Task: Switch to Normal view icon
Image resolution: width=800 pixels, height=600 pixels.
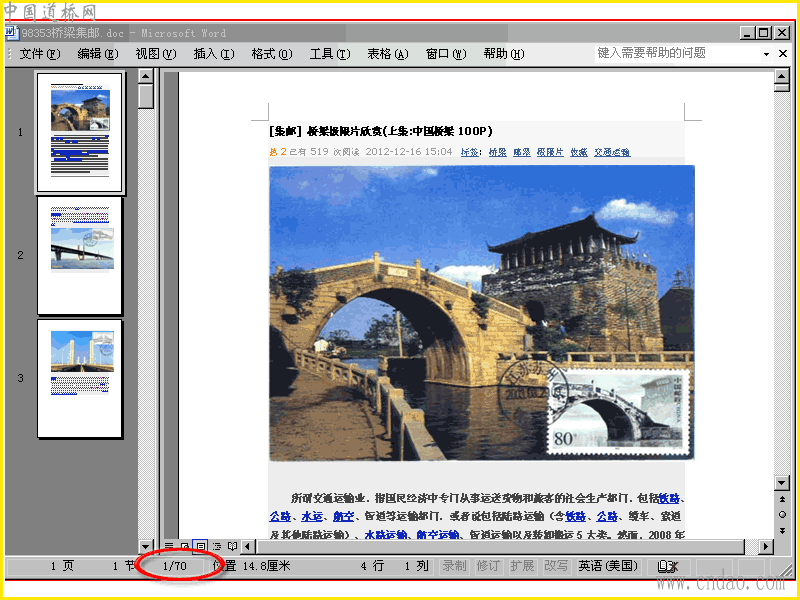Action: tap(169, 546)
